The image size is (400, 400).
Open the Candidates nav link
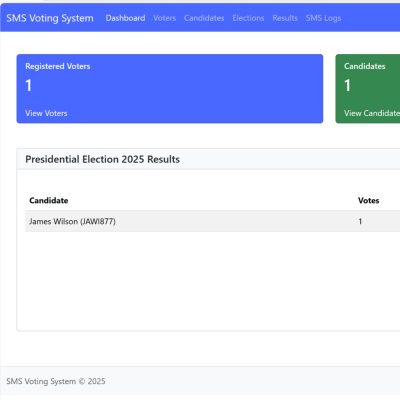tap(204, 18)
